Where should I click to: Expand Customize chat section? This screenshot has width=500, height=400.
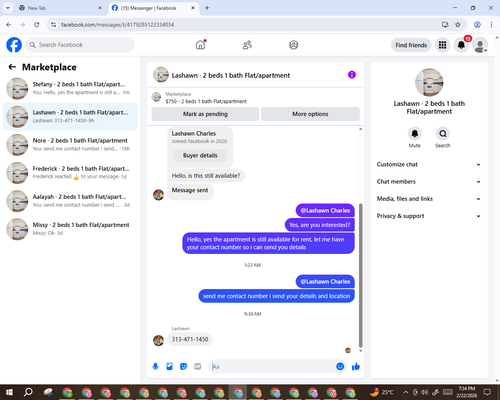coord(429,164)
